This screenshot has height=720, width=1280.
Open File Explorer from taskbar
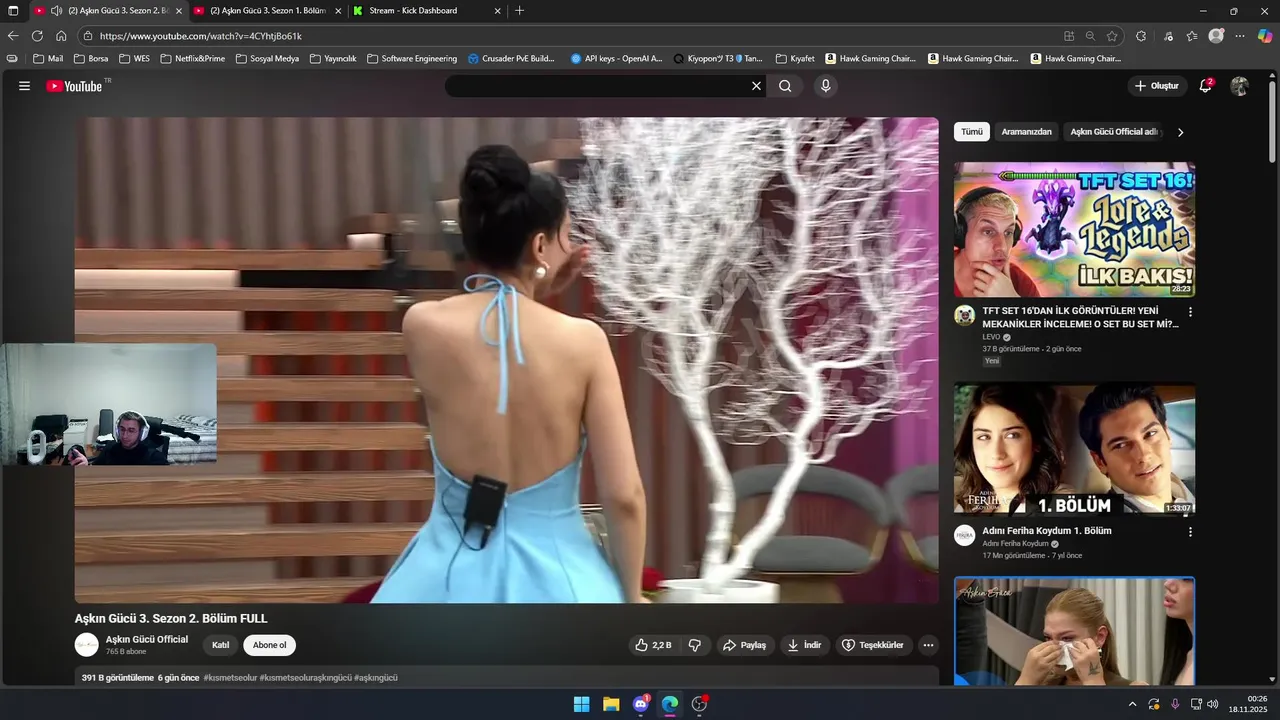click(611, 704)
